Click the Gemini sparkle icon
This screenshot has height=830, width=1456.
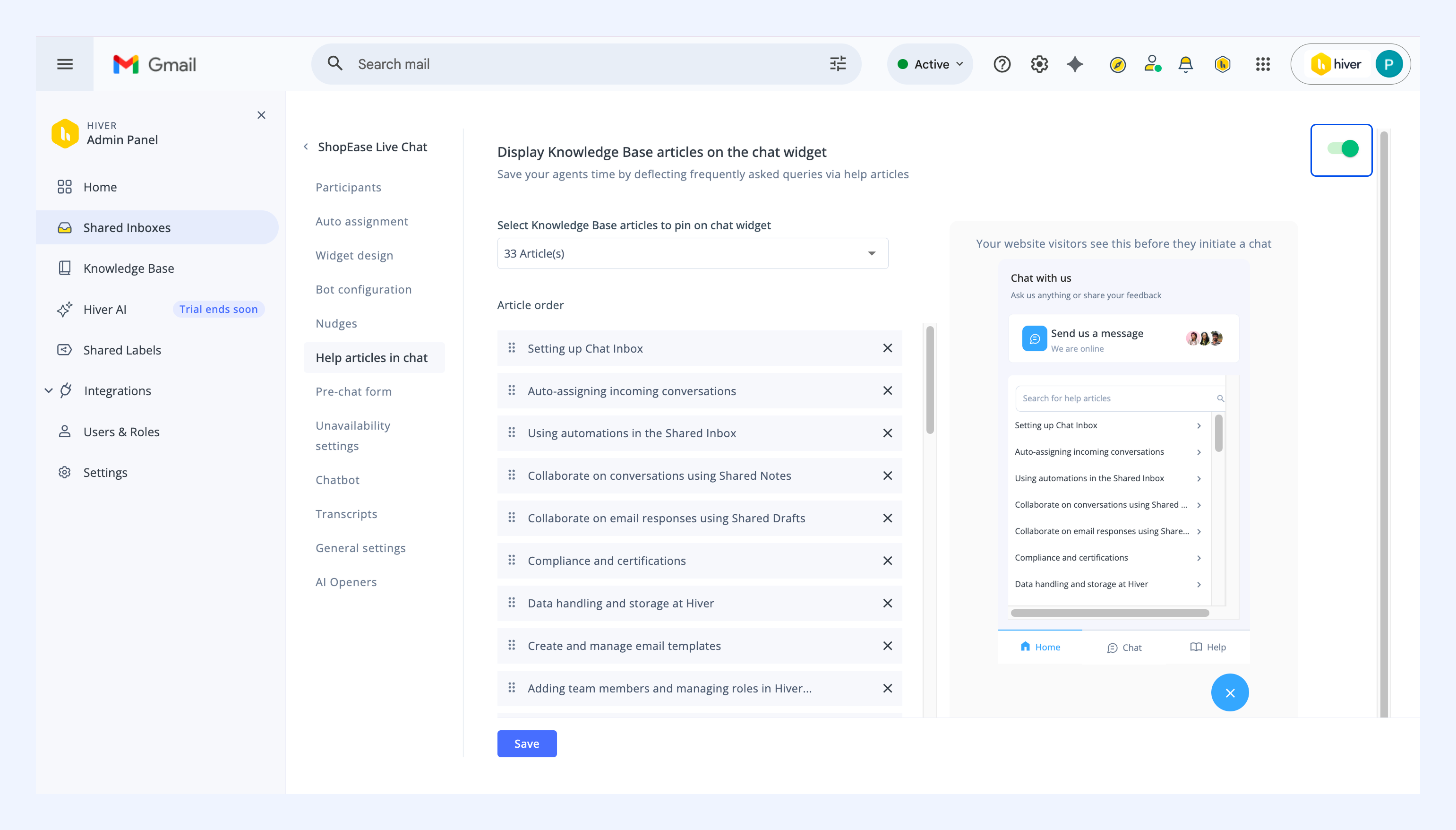(1075, 64)
